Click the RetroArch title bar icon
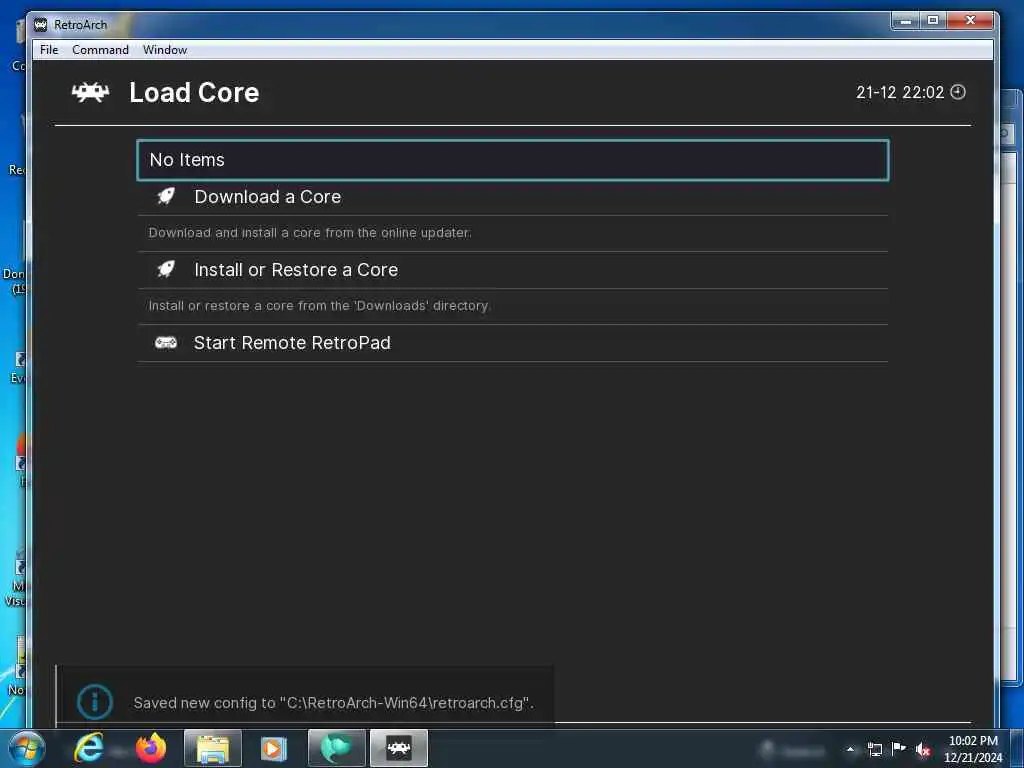This screenshot has width=1024, height=768. (40, 25)
